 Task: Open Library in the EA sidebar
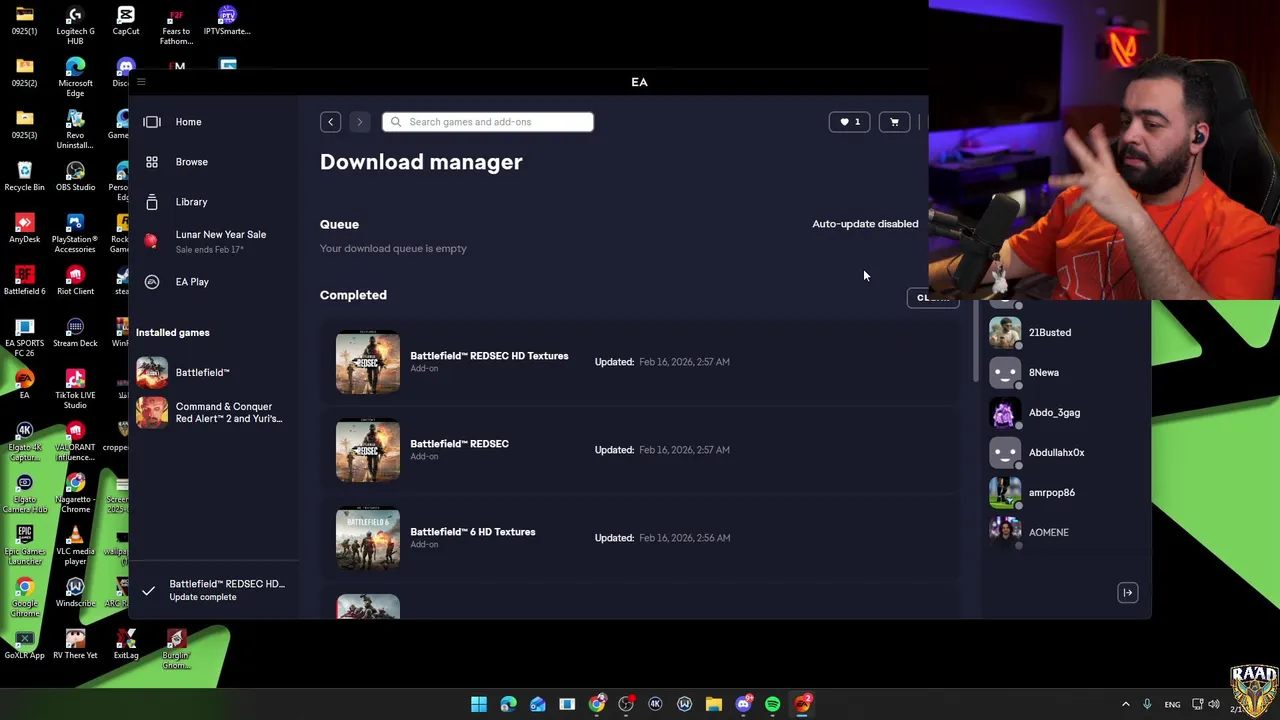(191, 202)
